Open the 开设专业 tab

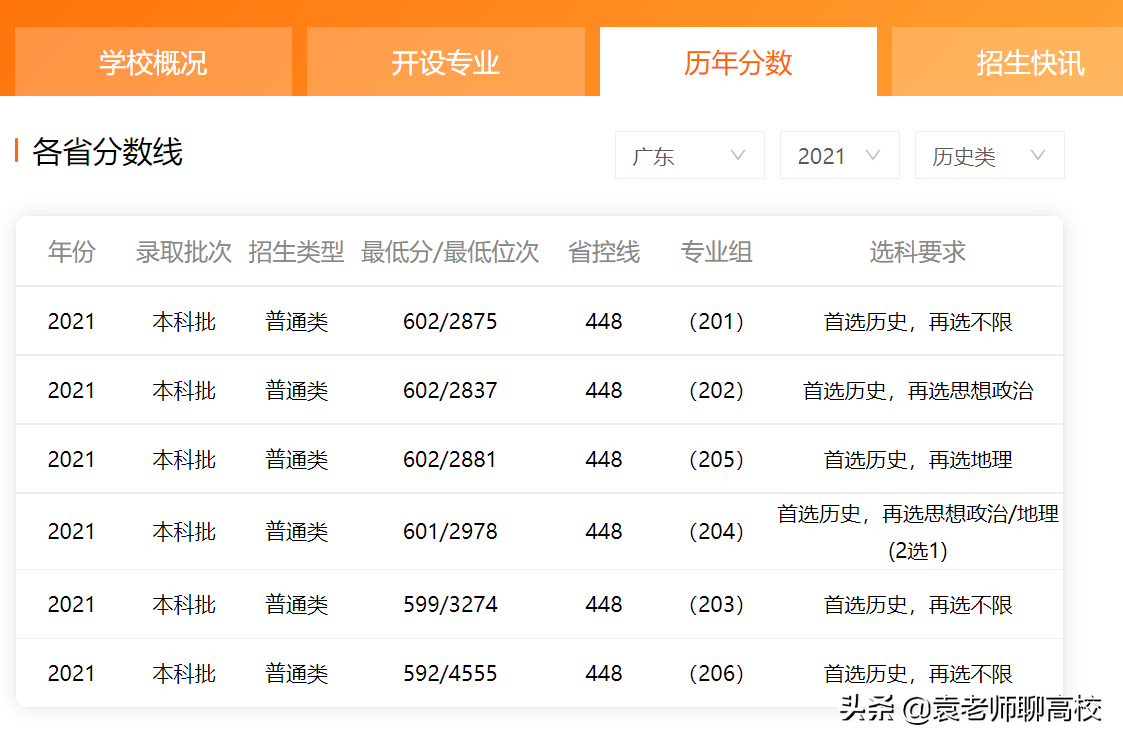(444, 61)
